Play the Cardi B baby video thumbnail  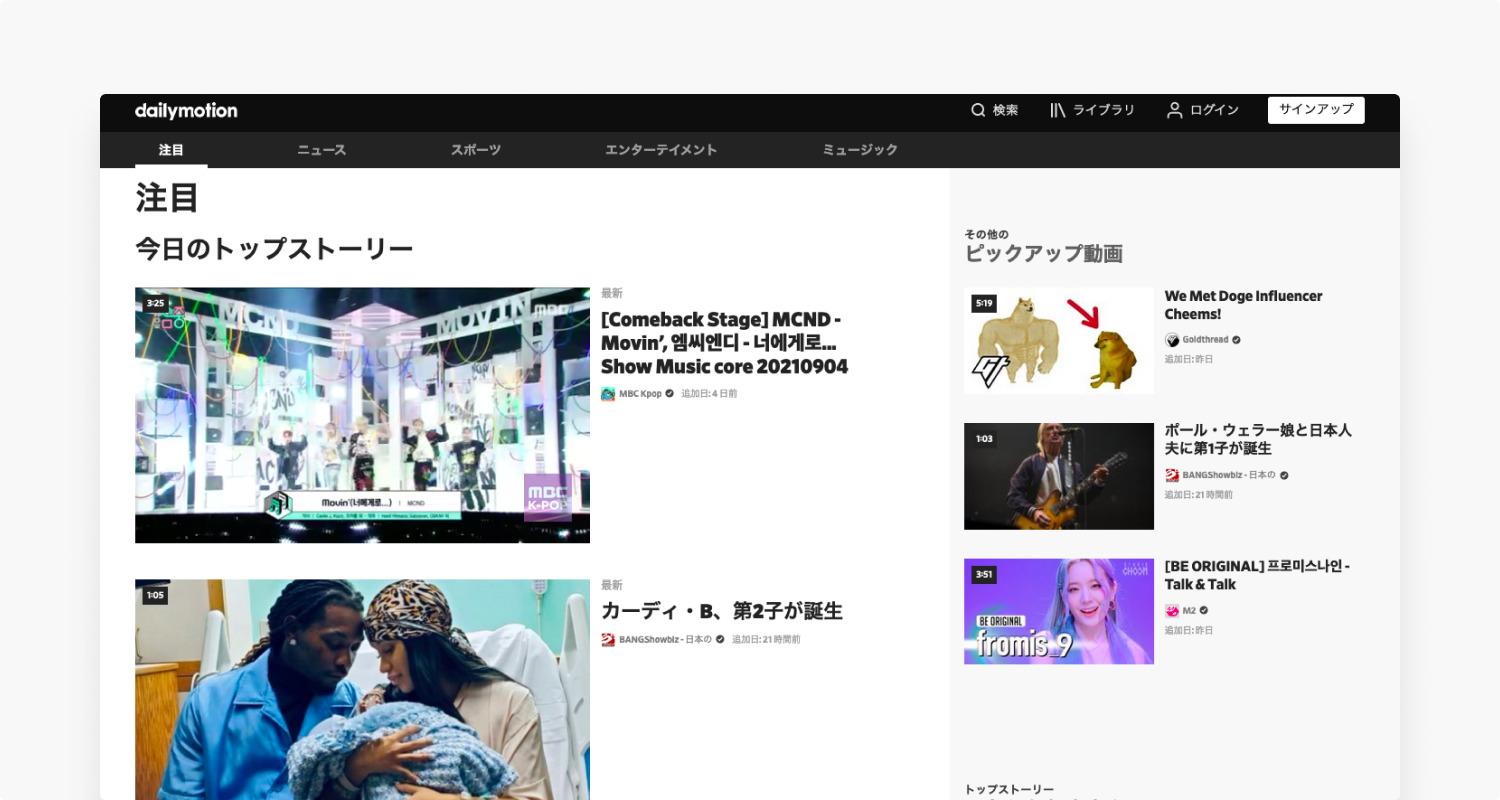point(362,690)
